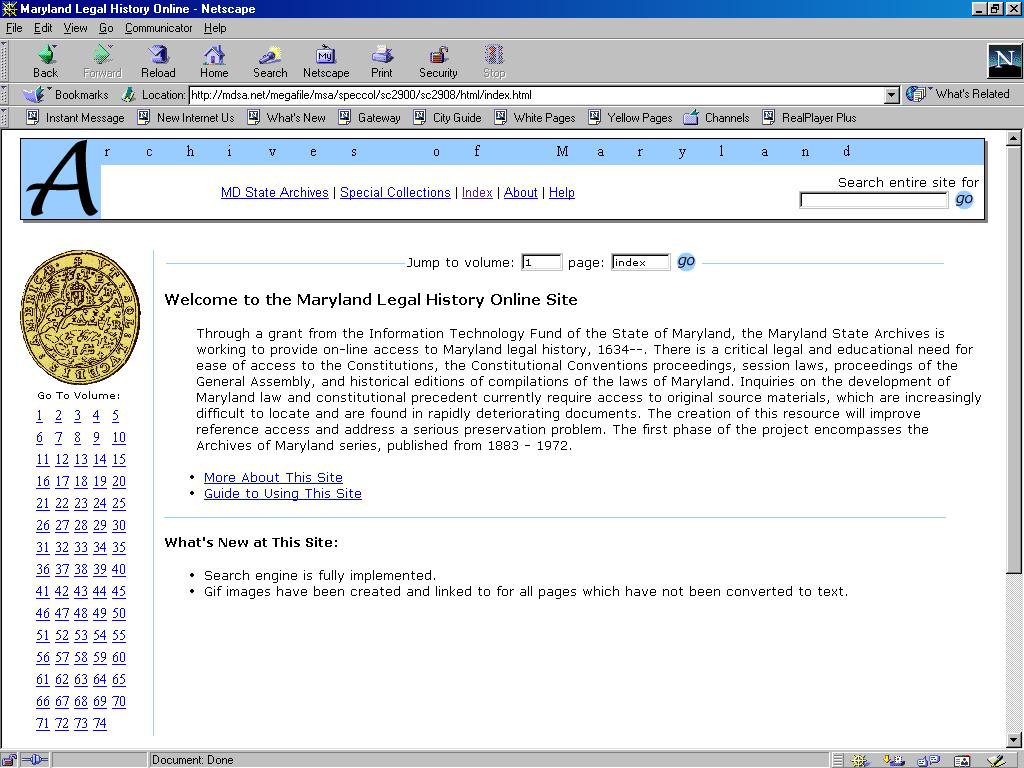
Task: Follow the Guide to Using This Site link
Action: [283, 493]
